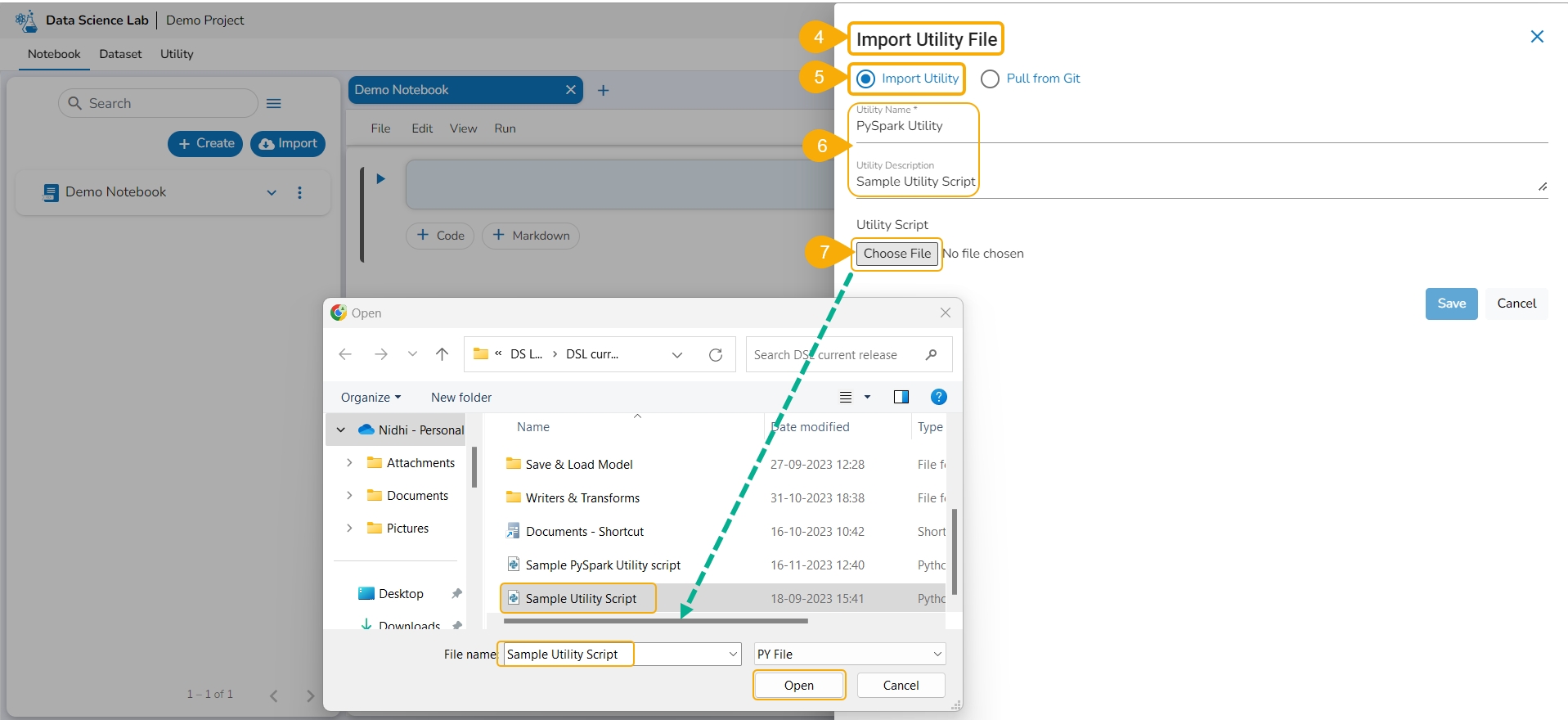Select the Pull from Git radio button
This screenshot has width=1568, height=720.
pos(990,79)
